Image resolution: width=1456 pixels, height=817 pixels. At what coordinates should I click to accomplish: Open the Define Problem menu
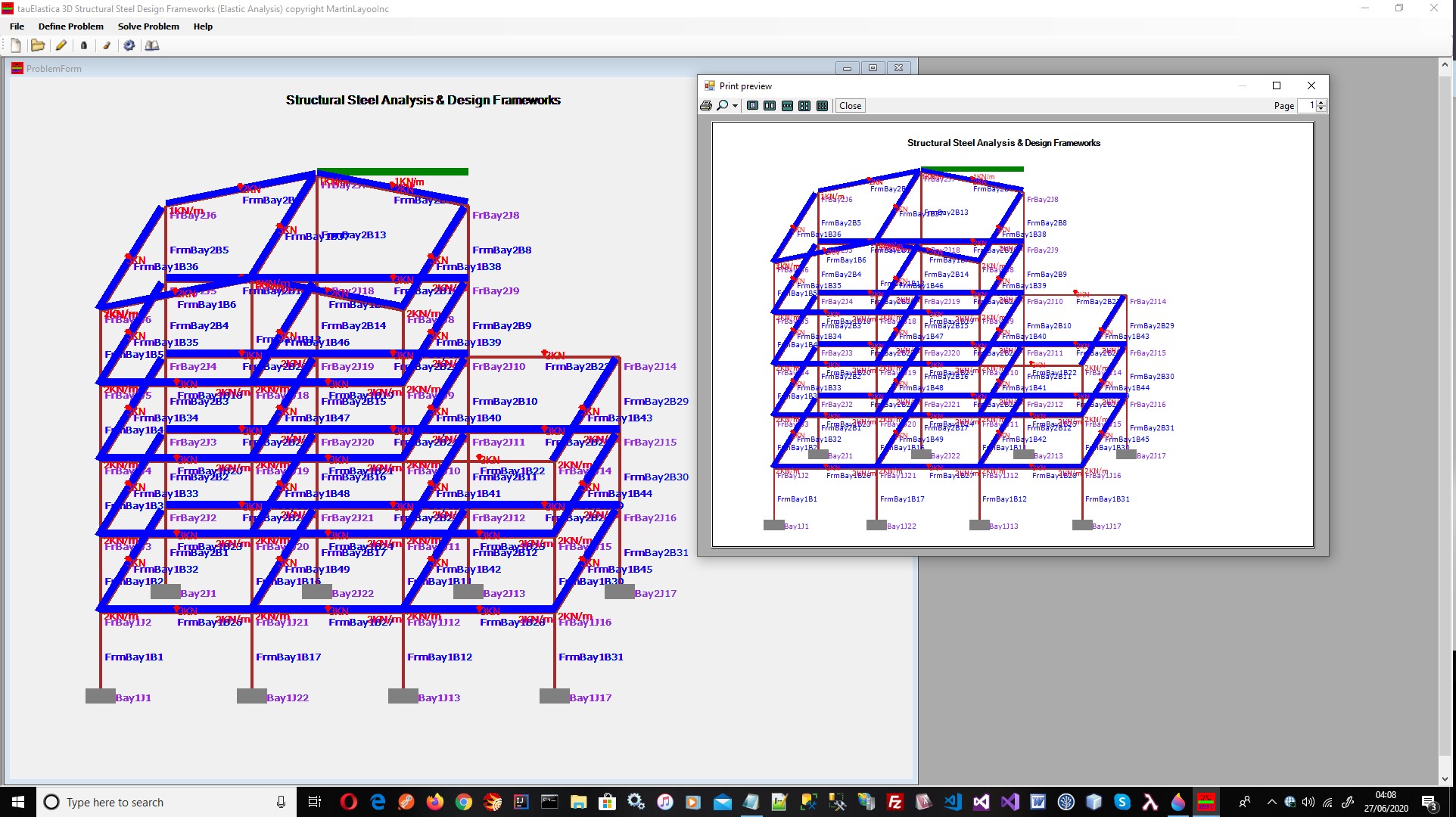[x=70, y=26]
